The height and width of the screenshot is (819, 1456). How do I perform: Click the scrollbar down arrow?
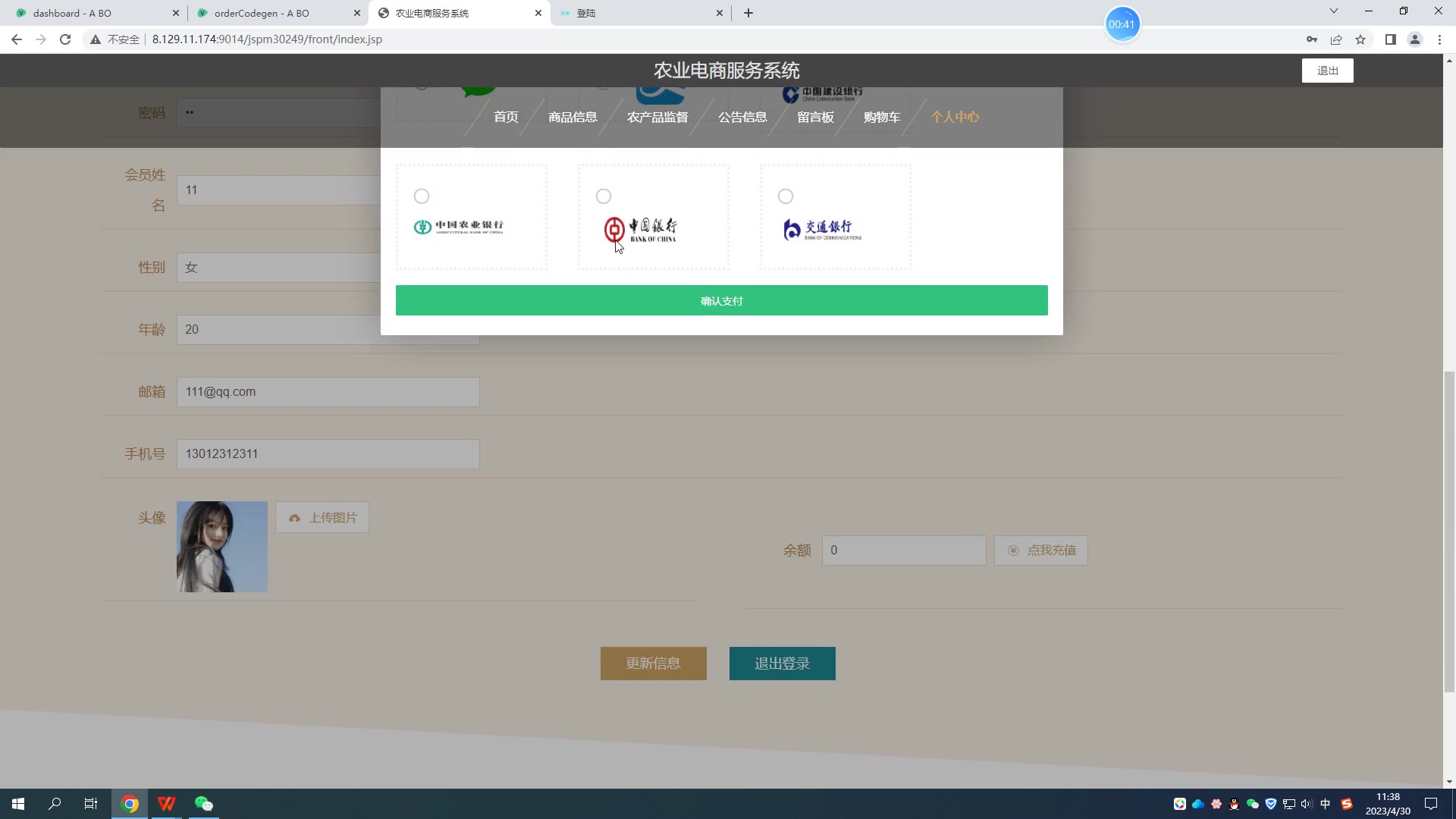point(1449,782)
